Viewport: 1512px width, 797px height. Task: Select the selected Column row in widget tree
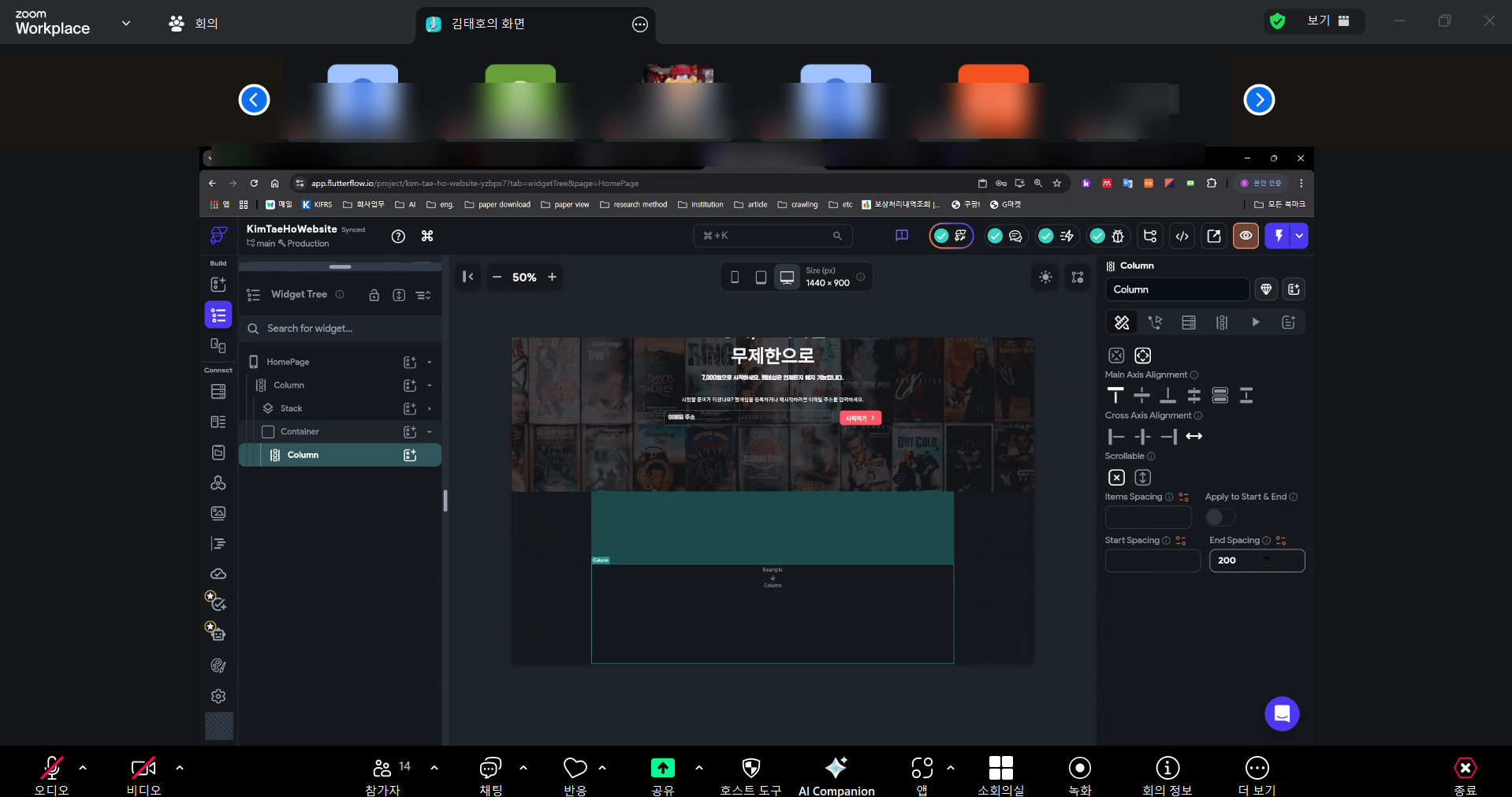click(x=340, y=455)
